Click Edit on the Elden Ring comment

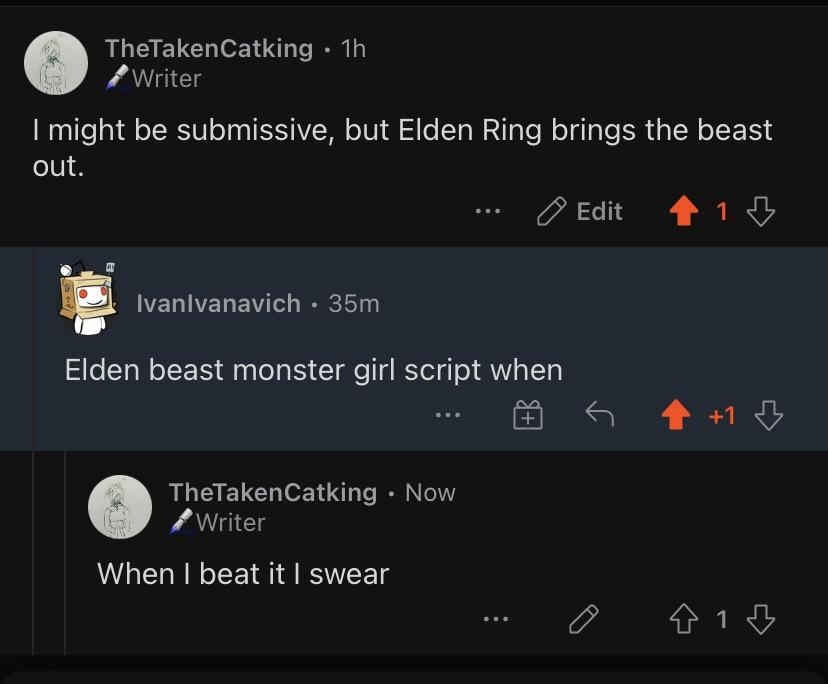tap(581, 211)
